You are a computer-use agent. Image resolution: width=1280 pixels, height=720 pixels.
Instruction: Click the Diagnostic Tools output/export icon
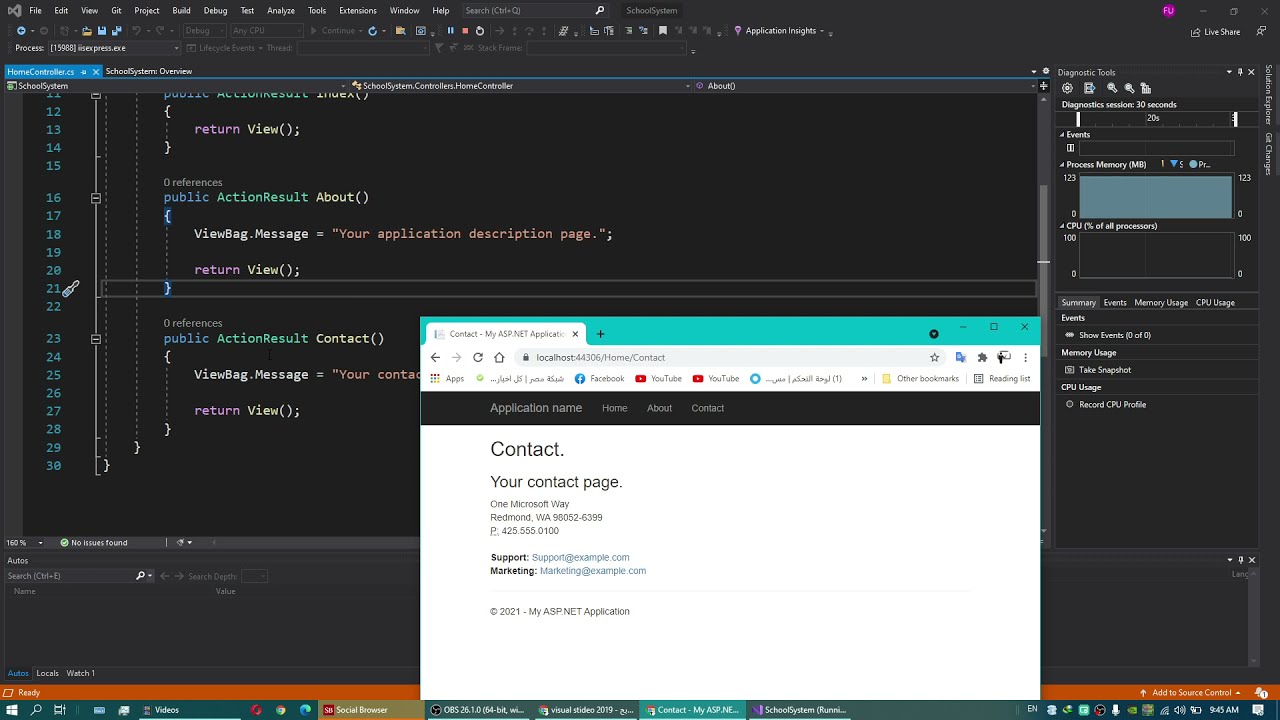[x=1089, y=88]
